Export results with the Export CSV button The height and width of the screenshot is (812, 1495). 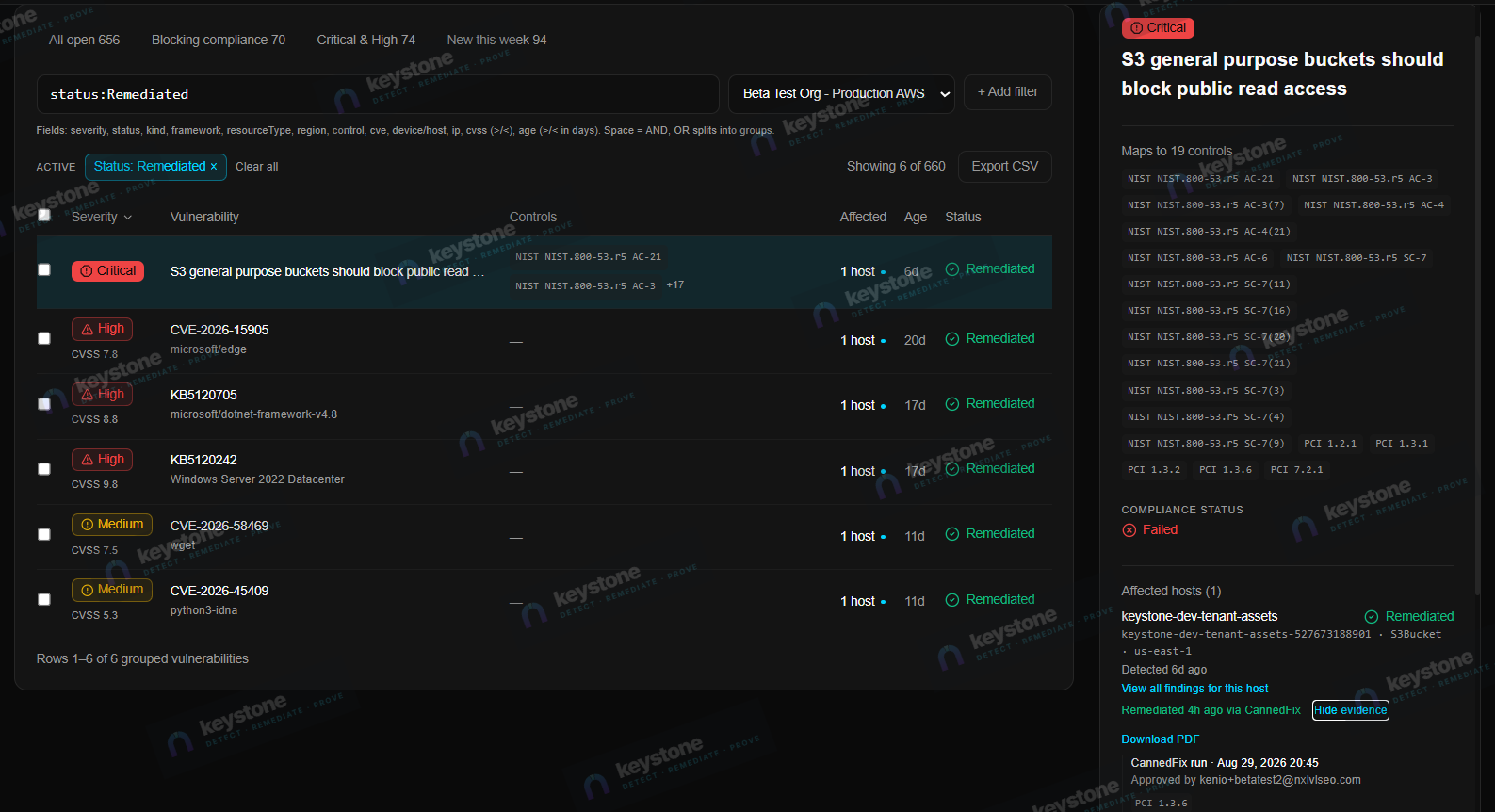click(x=1005, y=167)
